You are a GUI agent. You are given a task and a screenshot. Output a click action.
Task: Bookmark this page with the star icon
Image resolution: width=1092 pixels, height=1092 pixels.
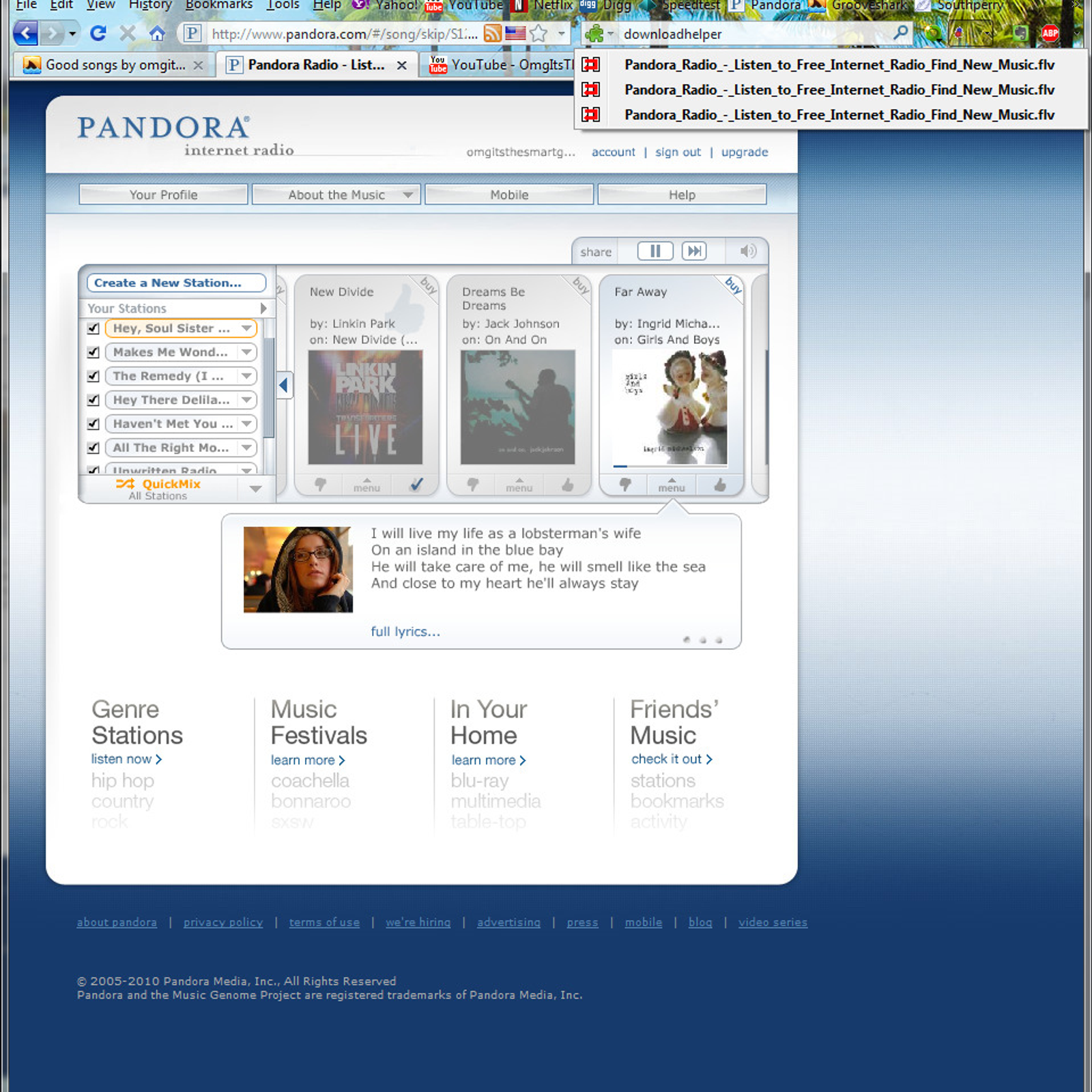(538, 33)
